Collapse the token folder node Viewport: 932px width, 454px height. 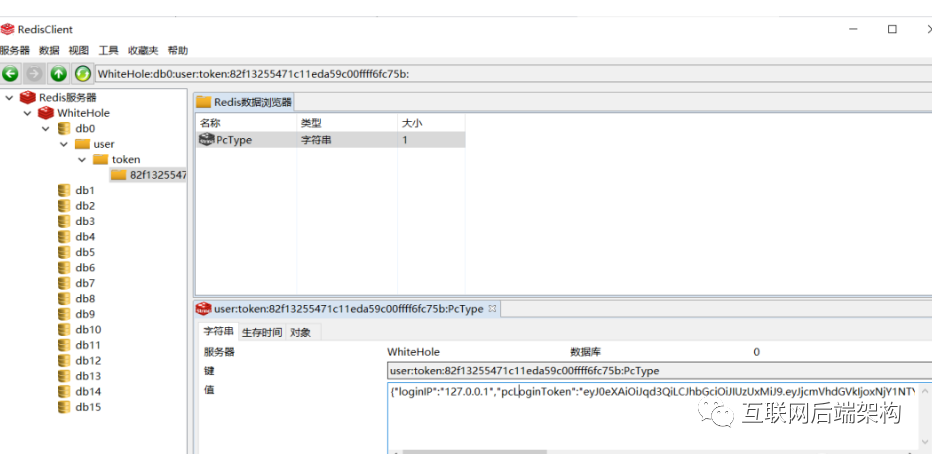tap(82, 159)
